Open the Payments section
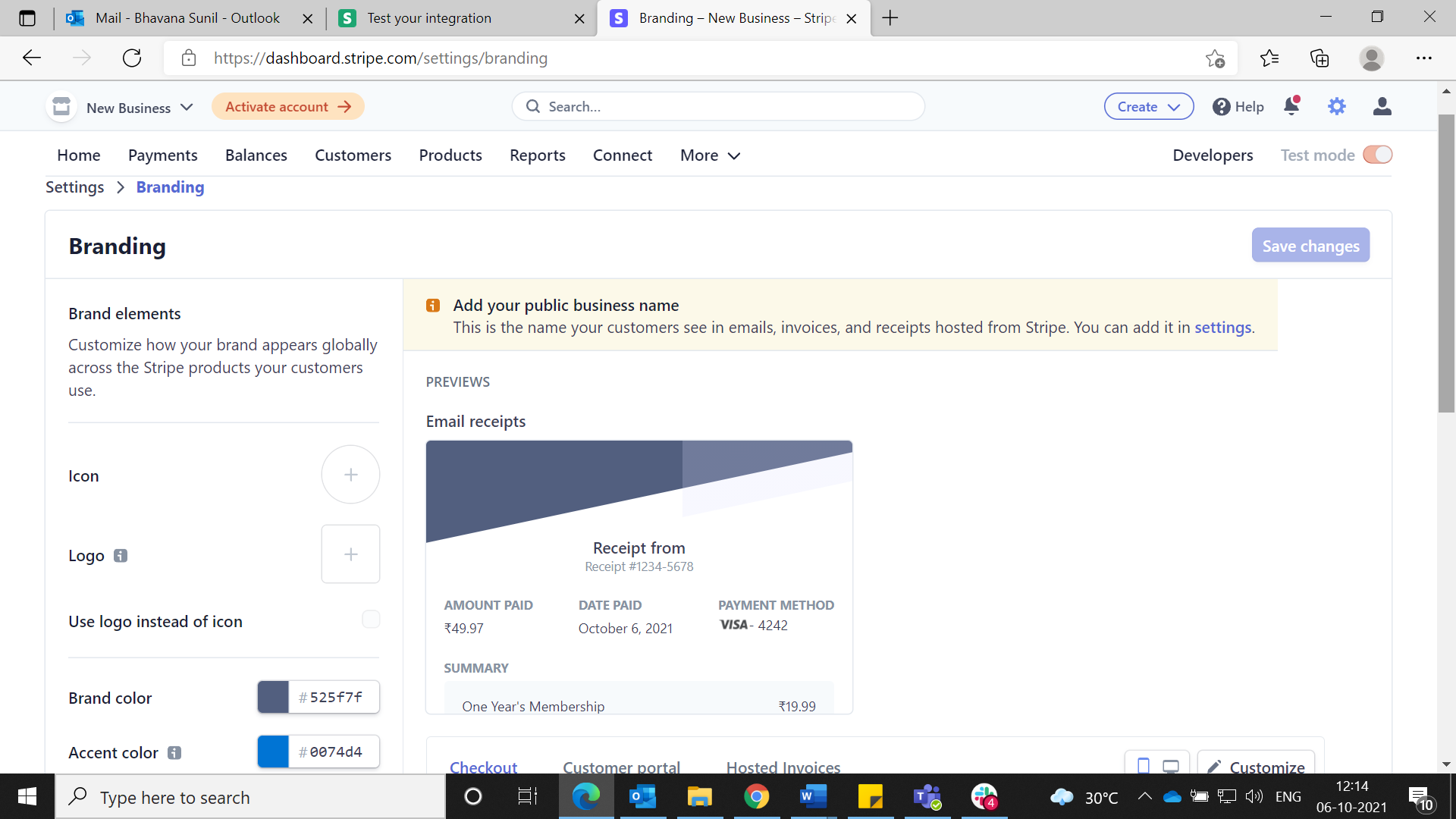This screenshot has height=819, width=1456. coord(163,155)
